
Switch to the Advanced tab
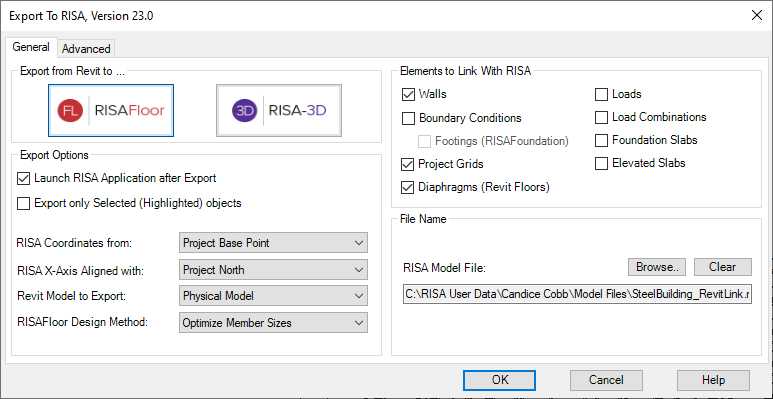coord(86,49)
